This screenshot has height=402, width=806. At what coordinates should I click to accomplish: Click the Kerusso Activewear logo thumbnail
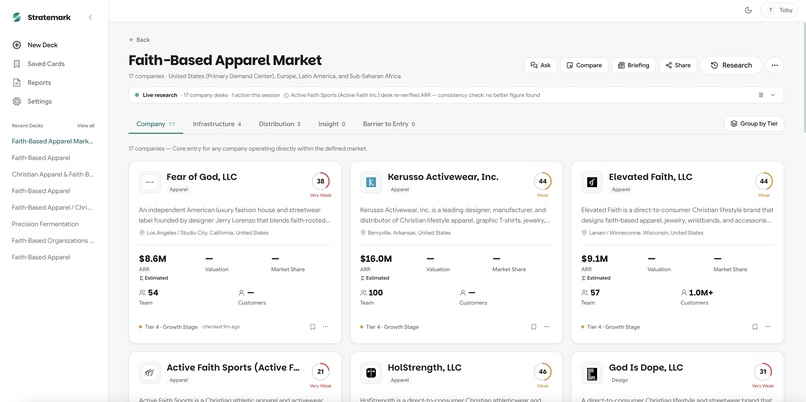coord(371,182)
